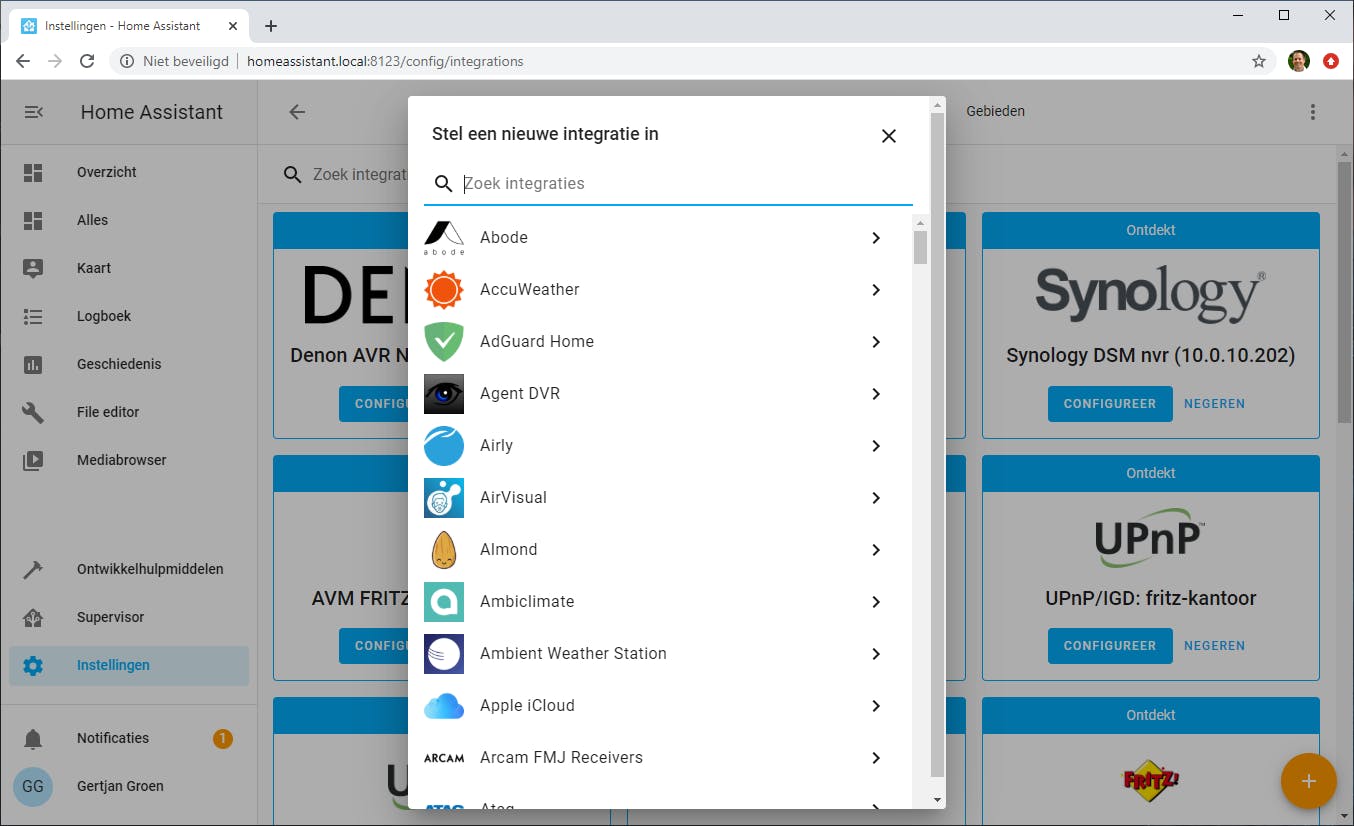Expand the Abode row chevron

[876, 238]
